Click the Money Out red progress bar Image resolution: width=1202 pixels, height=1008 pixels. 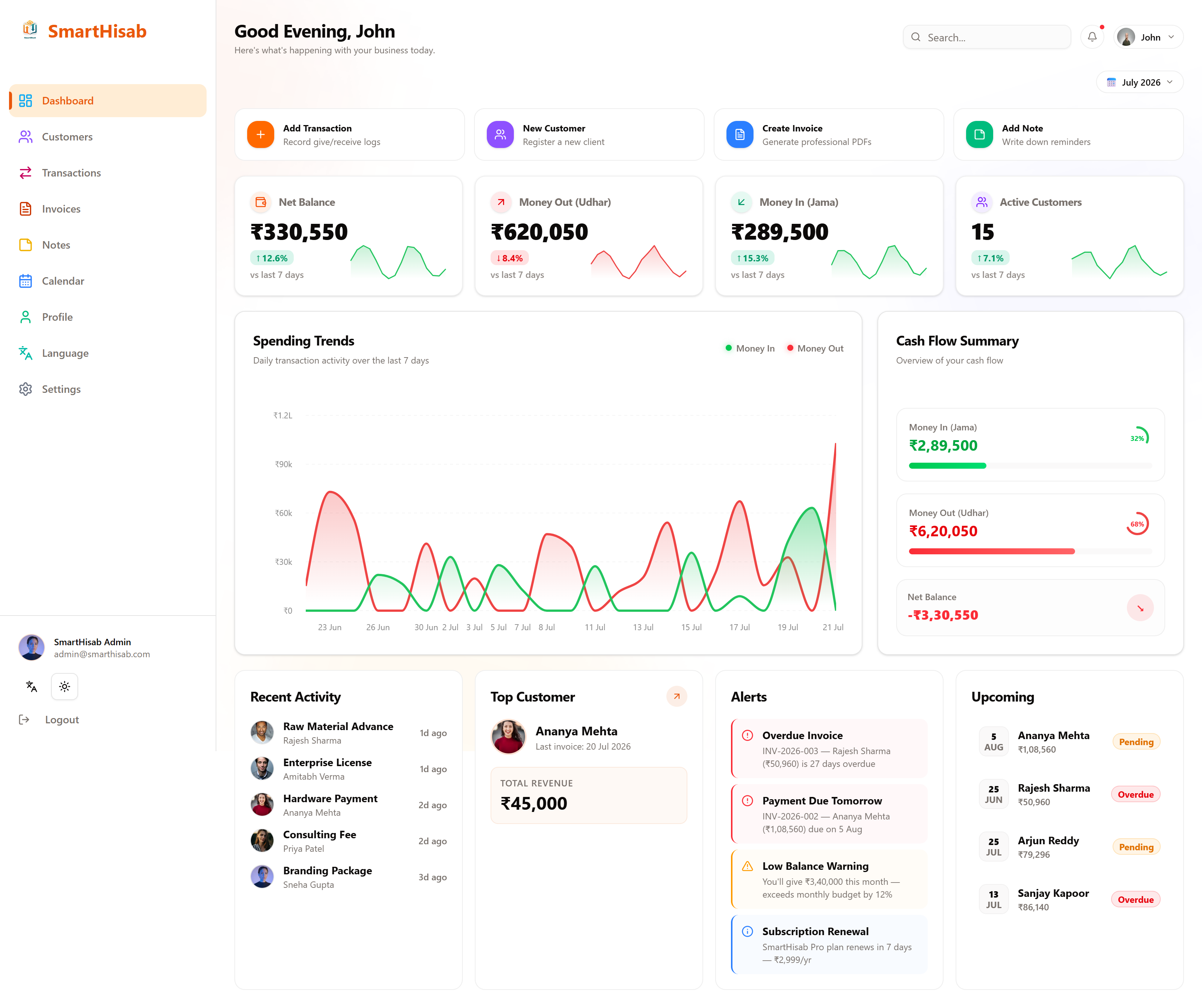point(992,551)
